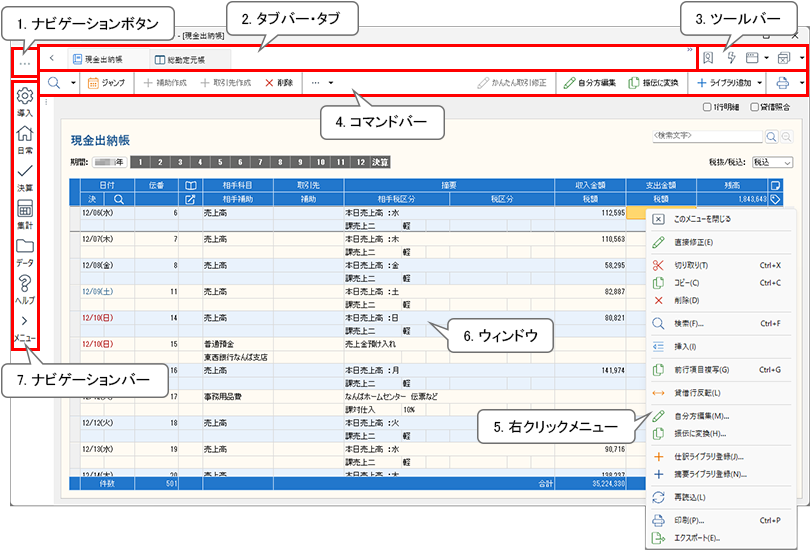Click the 期間 year field
Viewport: 810px width, 550px height.
pos(110,162)
